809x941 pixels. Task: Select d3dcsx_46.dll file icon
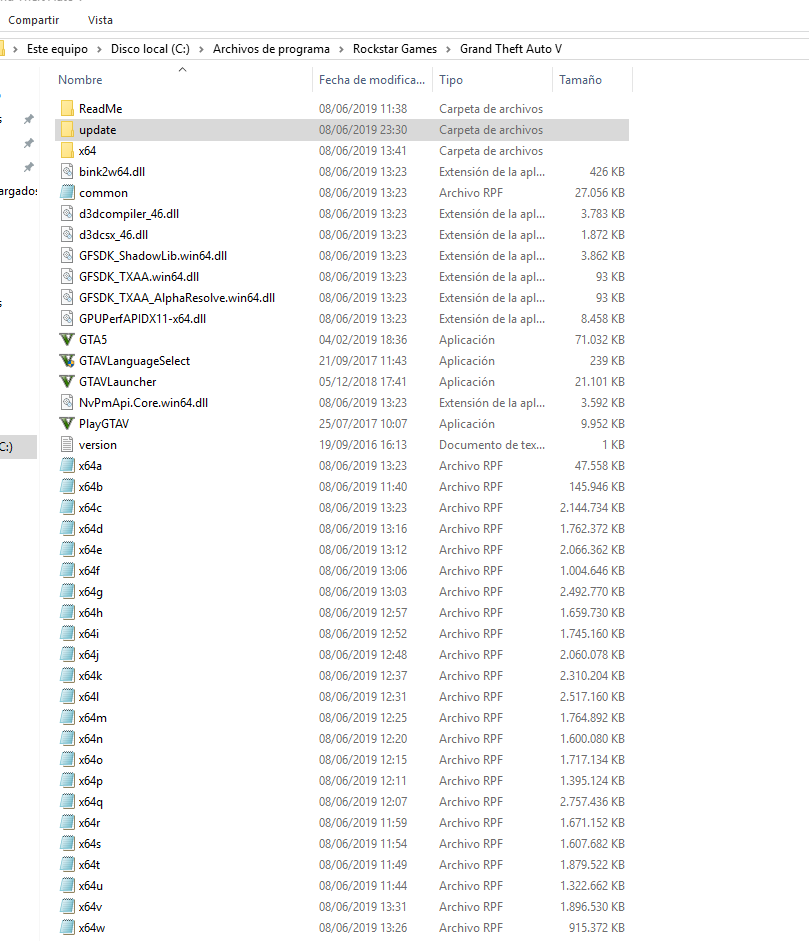click(67, 235)
